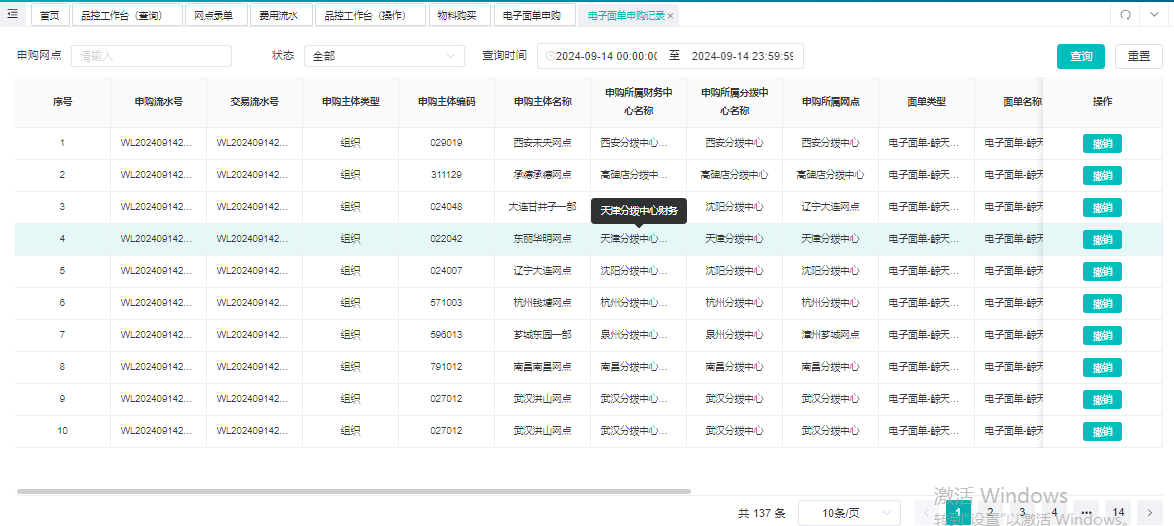Focus the 申购网点 input field

(x=151, y=56)
